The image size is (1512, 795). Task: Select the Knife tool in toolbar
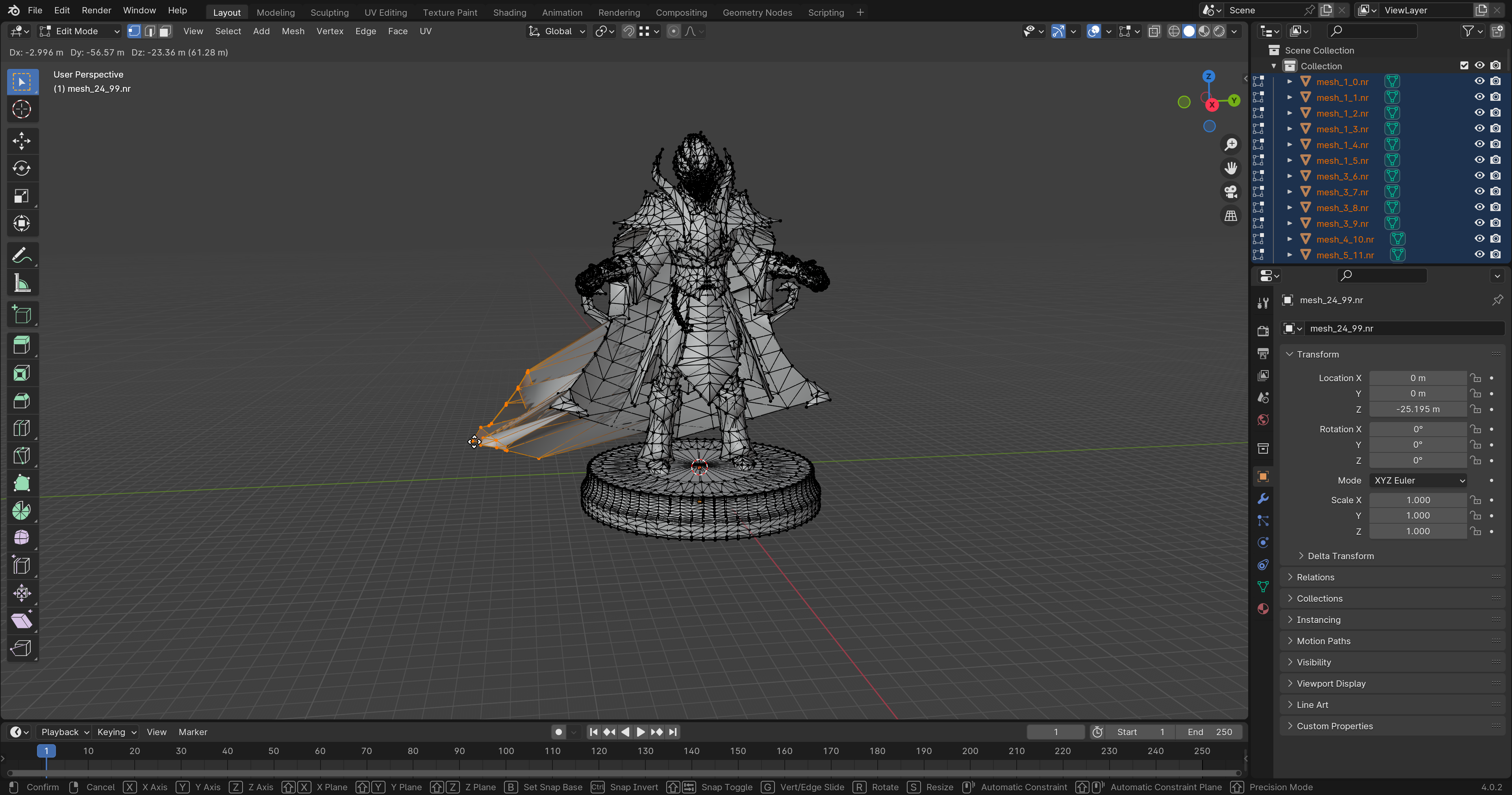point(22,456)
